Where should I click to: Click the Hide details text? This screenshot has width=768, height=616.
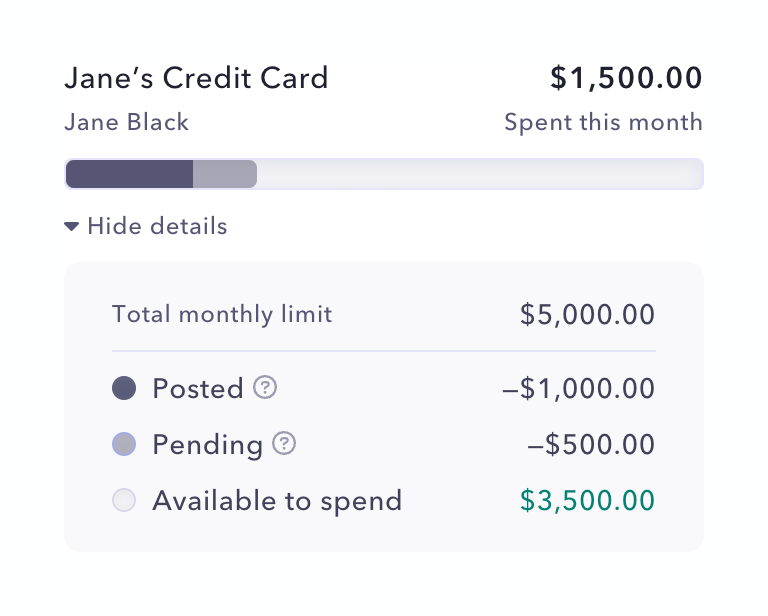[x=157, y=227]
